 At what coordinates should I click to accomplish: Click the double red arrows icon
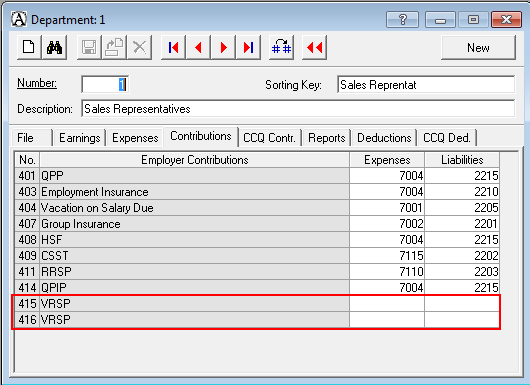pos(314,47)
